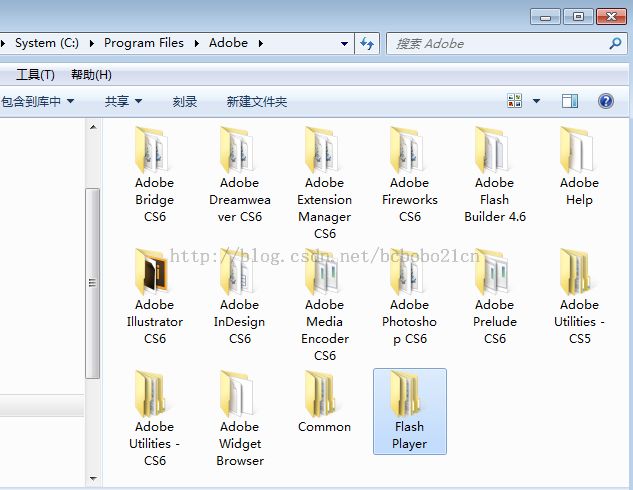Click the 刻录 button
The height and width of the screenshot is (490, 633).
click(x=184, y=101)
